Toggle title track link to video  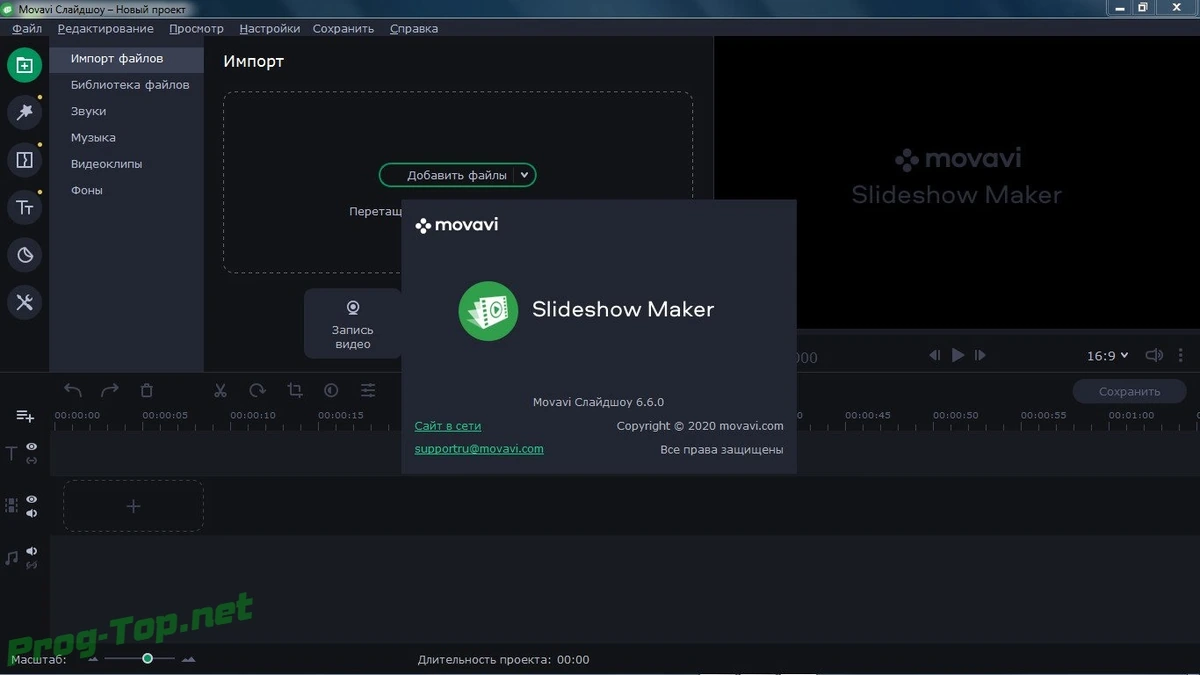[x=32, y=461]
